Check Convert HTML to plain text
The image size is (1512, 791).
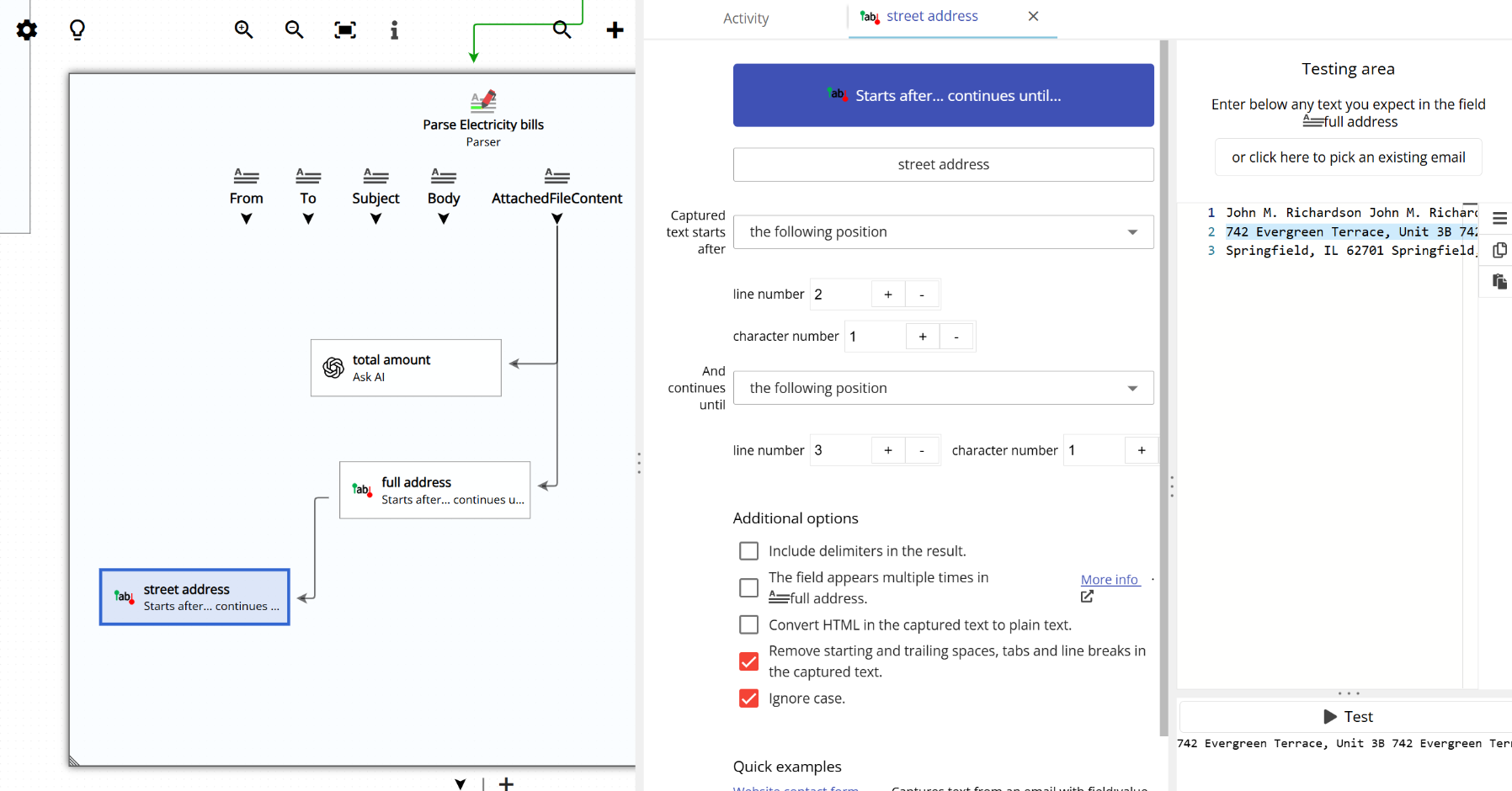tap(748, 625)
